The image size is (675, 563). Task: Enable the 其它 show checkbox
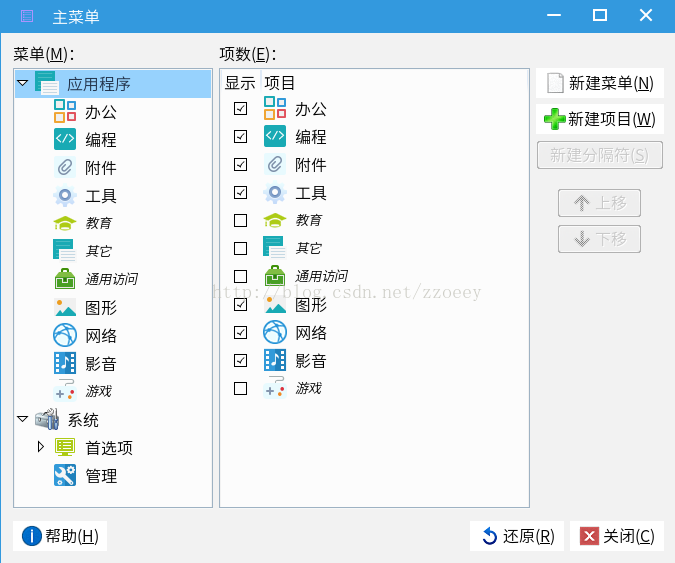(x=240, y=248)
